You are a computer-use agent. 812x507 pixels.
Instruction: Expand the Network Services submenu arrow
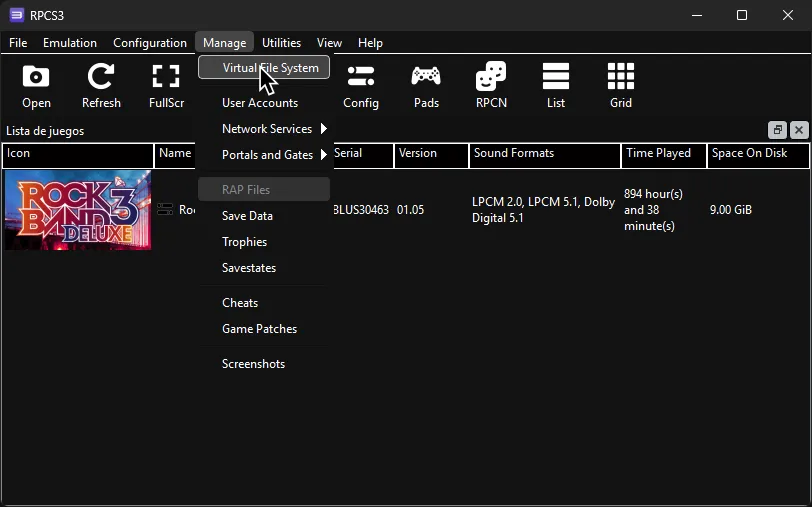tap(324, 128)
